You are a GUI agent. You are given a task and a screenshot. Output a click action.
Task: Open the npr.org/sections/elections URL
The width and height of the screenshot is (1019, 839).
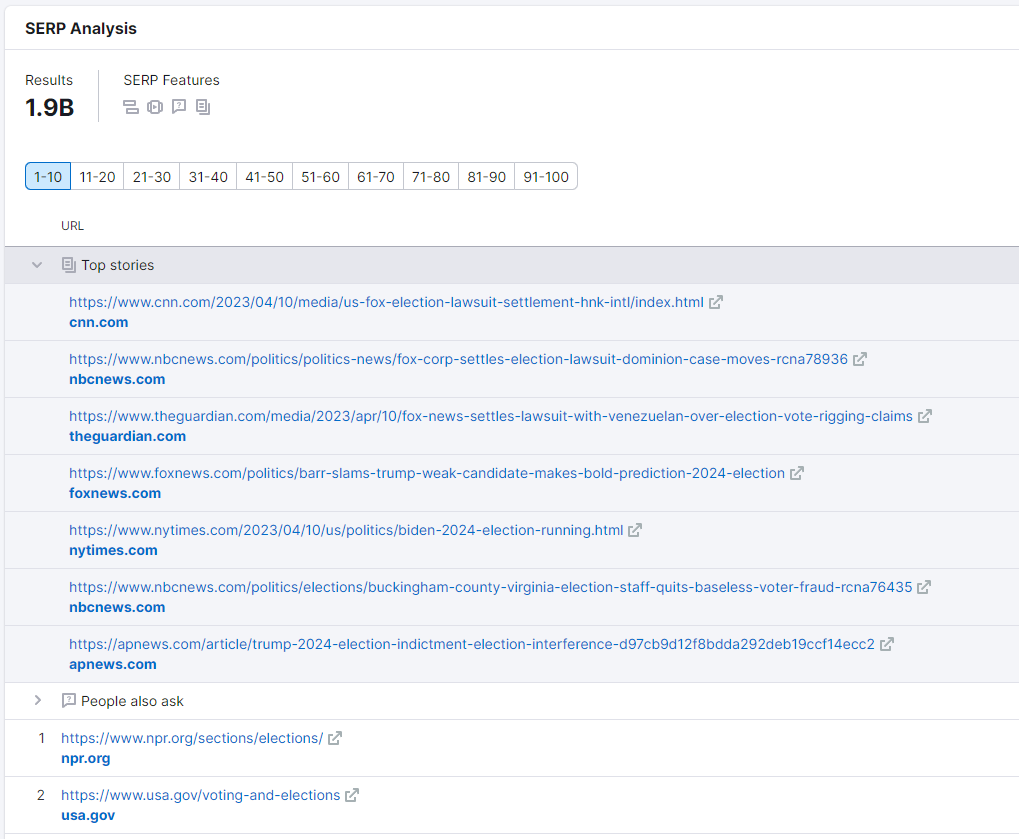tap(192, 738)
